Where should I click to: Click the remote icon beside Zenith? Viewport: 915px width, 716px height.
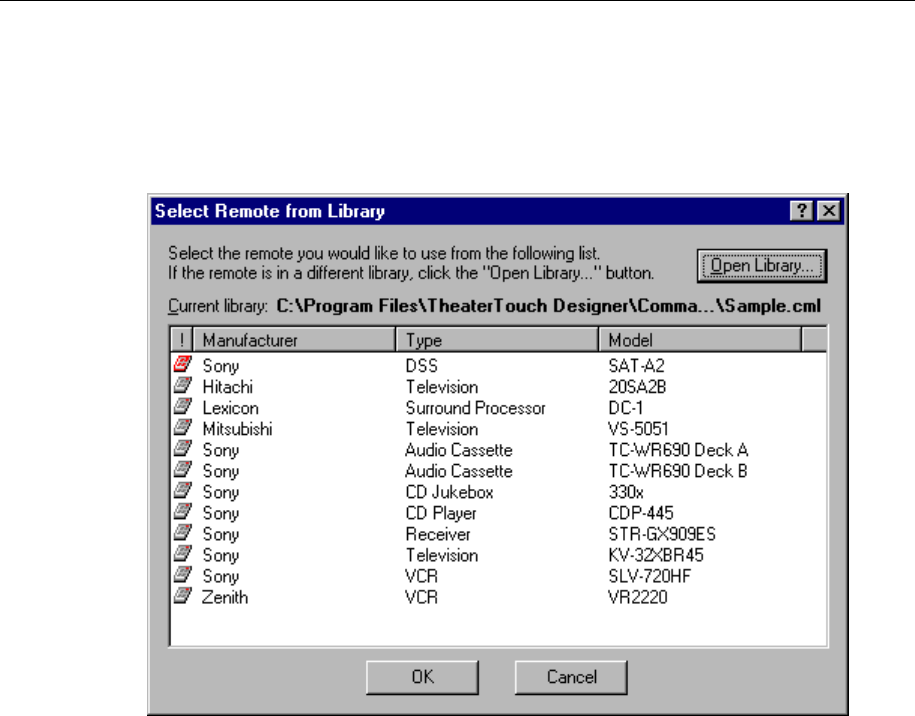pyautogui.click(x=183, y=595)
